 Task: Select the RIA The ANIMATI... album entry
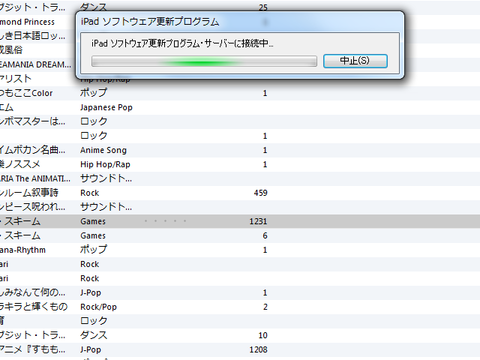35,179
